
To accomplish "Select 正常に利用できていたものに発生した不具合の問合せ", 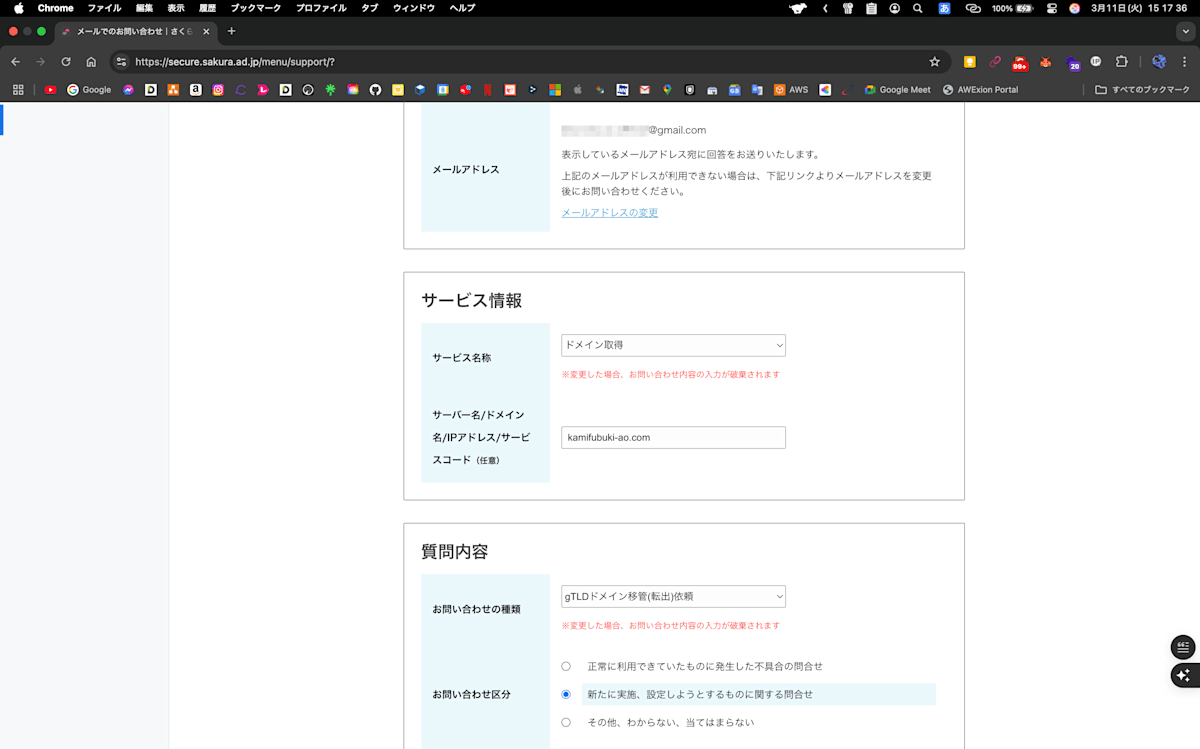I will 566,666.
